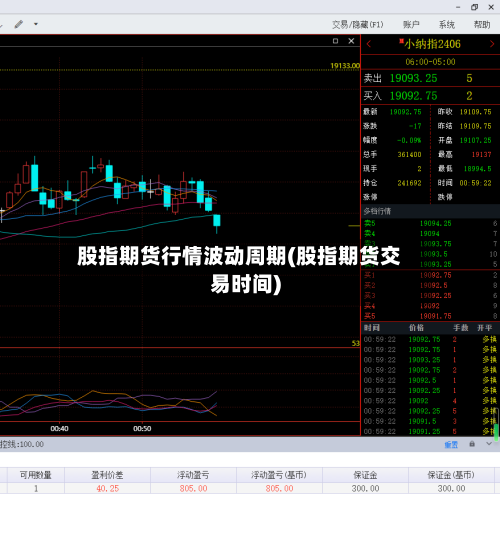Restore the application window with the title bar button
Image resolution: width=500 pixels, height=546 pixels.
[x=475, y=7]
